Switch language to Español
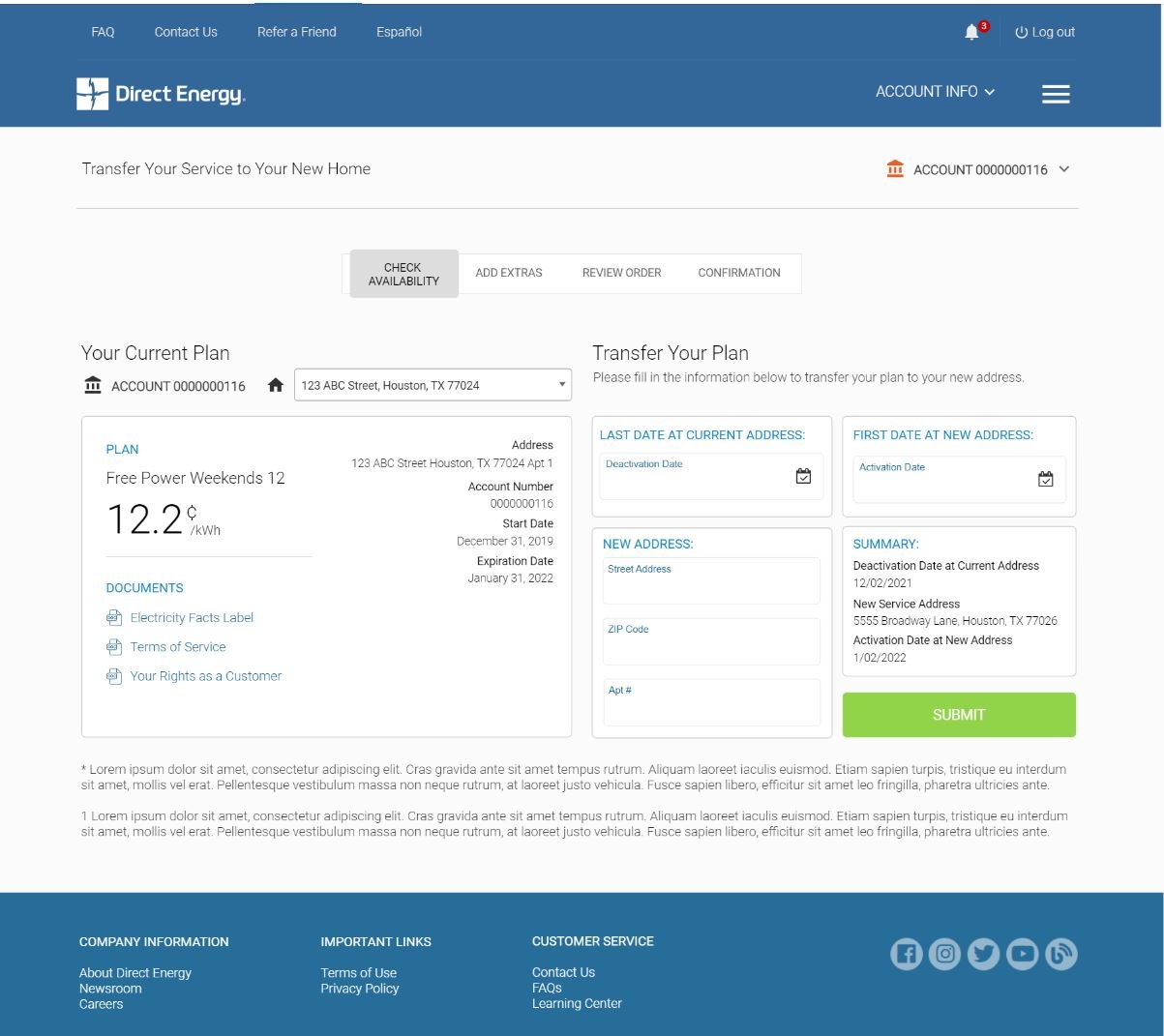 click(x=400, y=32)
